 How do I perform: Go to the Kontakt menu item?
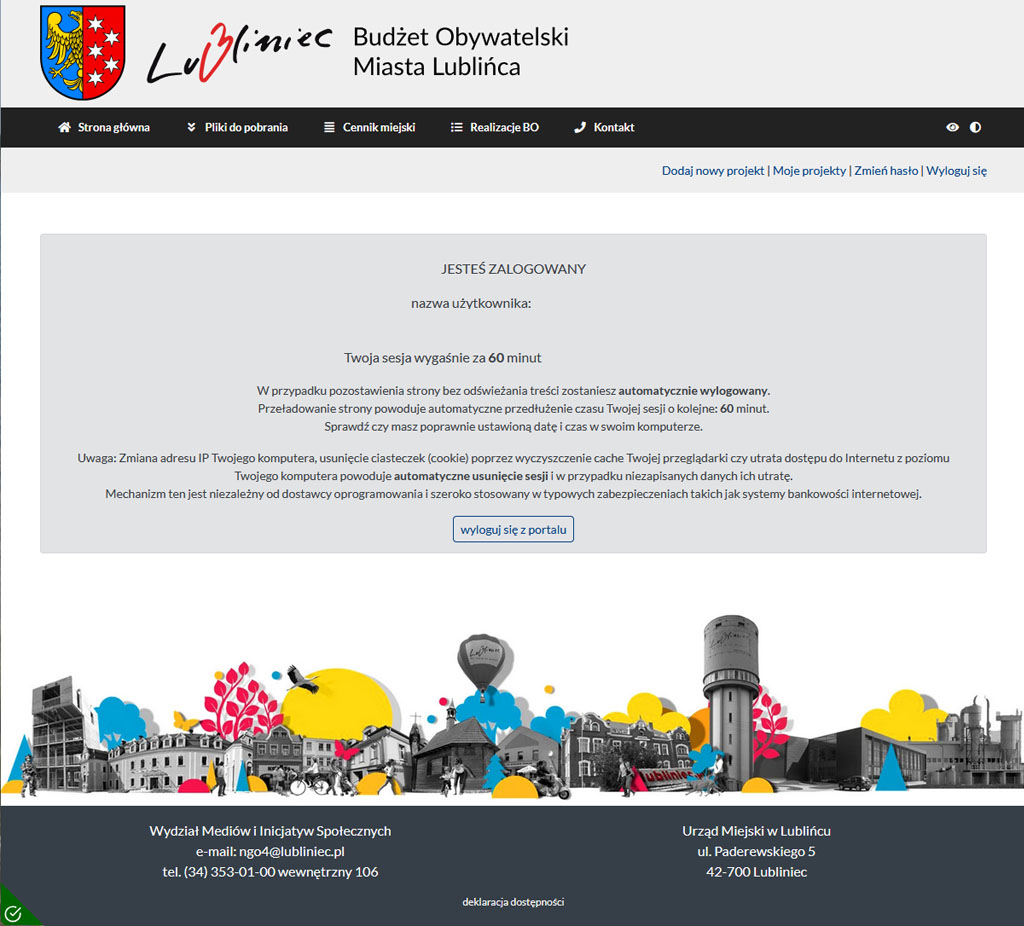(613, 128)
